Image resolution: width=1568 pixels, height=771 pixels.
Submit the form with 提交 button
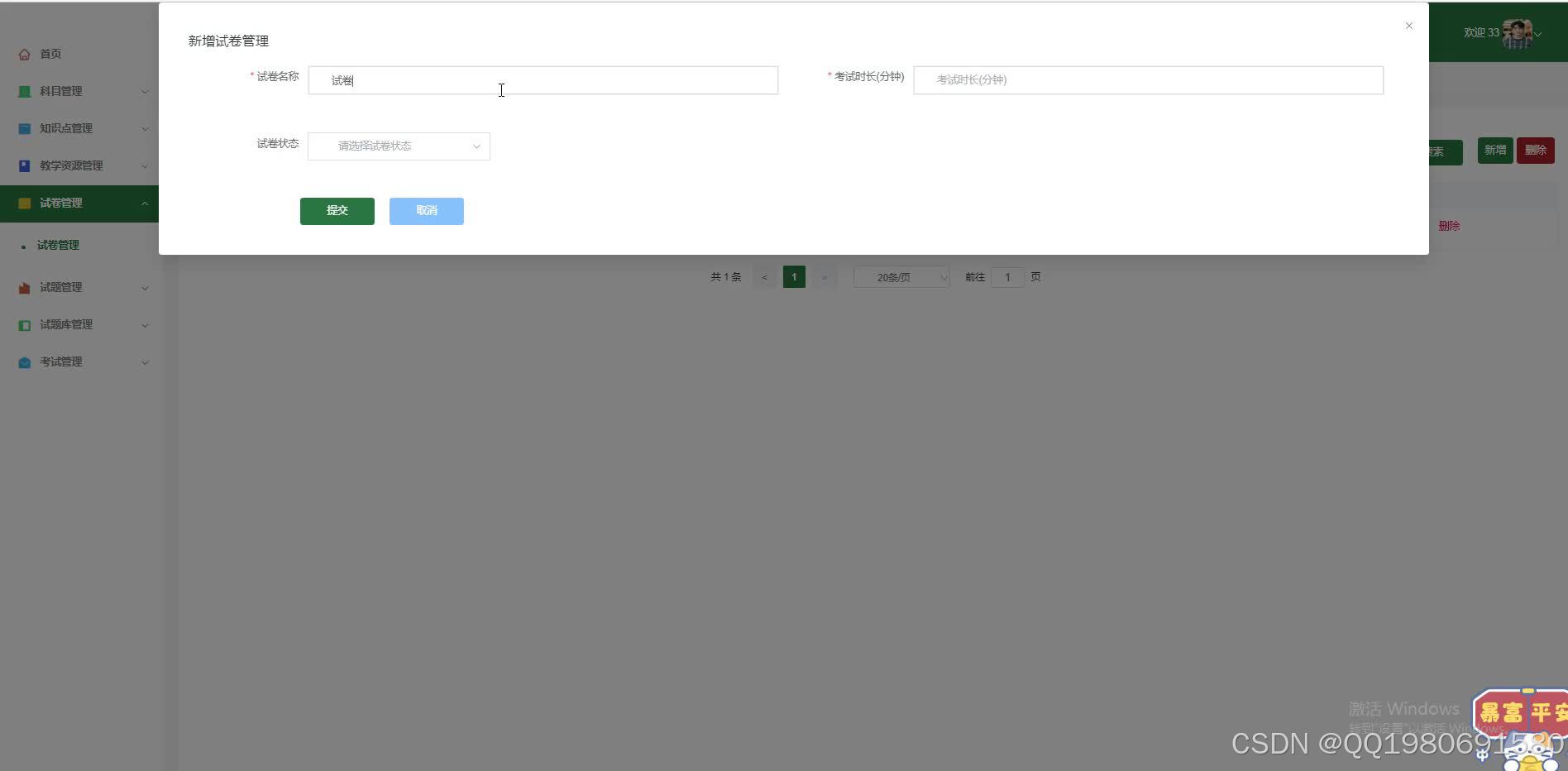[337, 211]
